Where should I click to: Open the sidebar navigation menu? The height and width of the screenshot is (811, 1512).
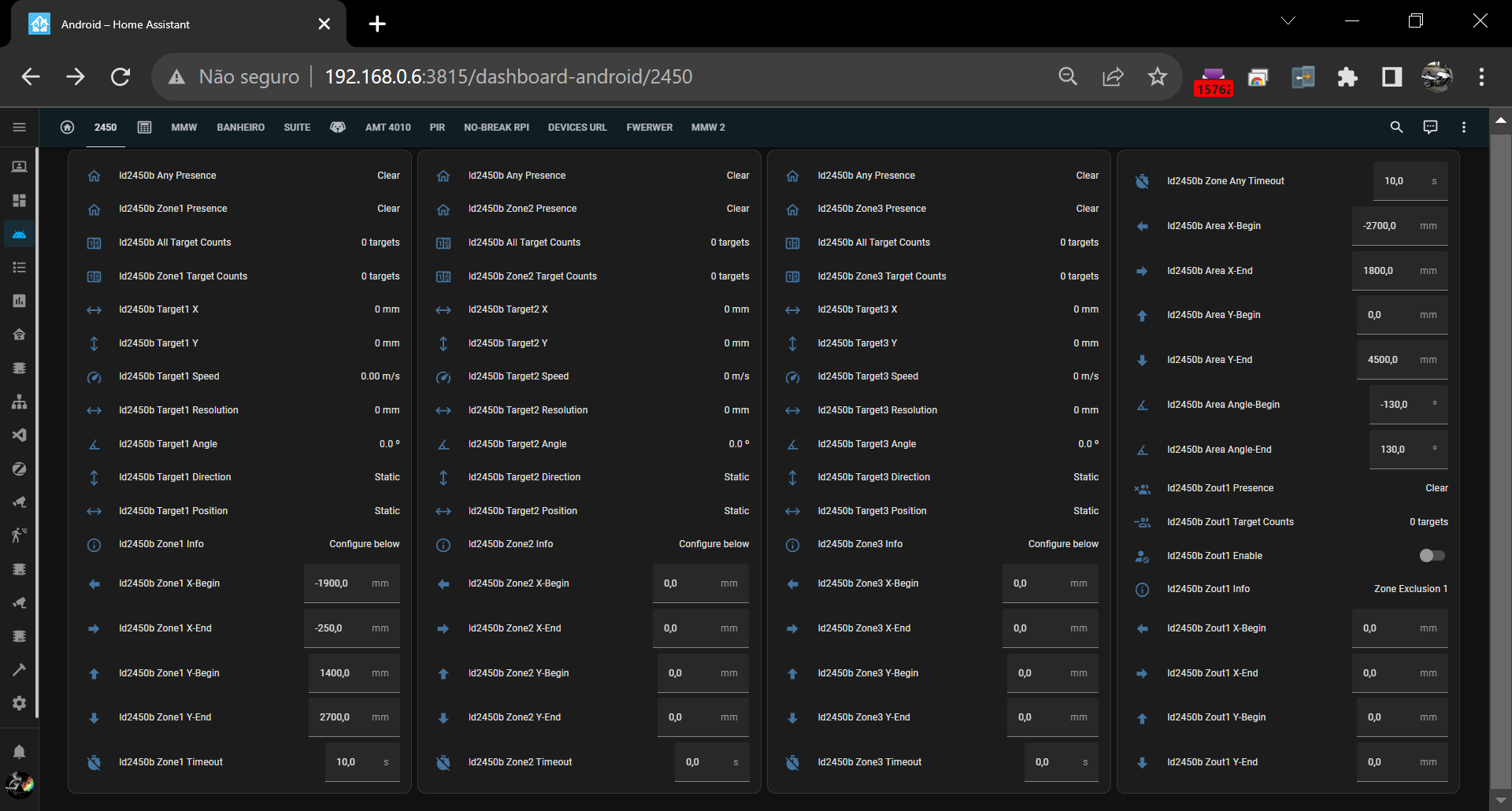20,127
